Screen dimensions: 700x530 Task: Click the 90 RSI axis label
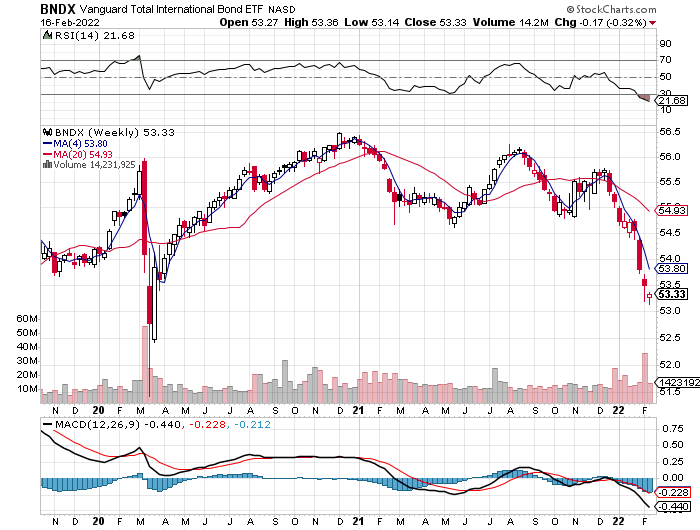pos(665,43)
